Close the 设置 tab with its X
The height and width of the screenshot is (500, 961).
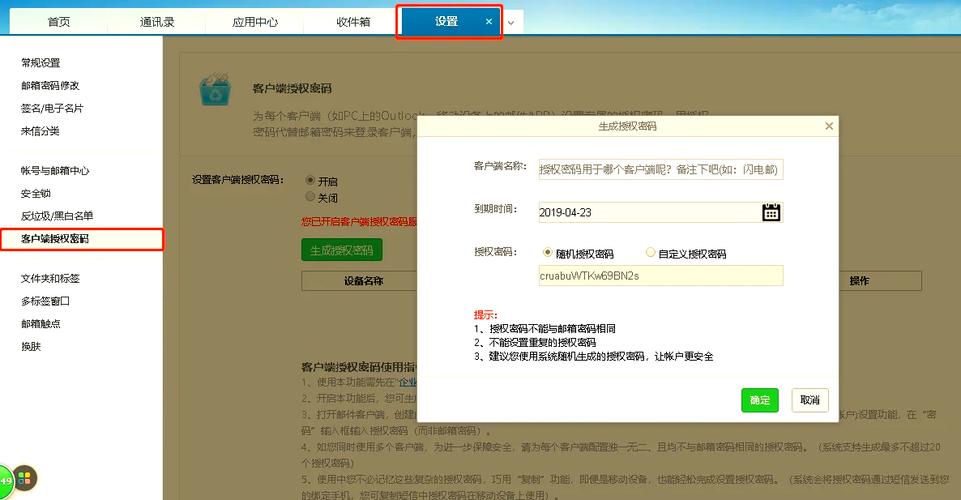[x=488, y=21]
